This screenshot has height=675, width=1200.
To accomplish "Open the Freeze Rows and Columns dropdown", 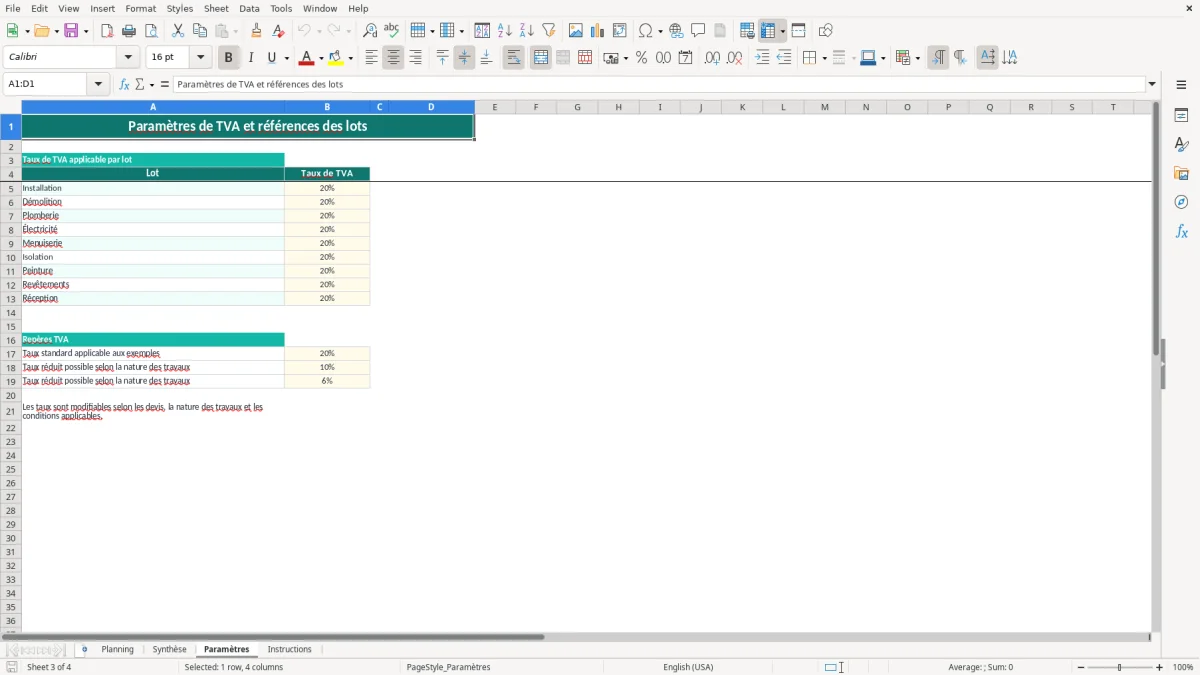I will tap(783, 31).
